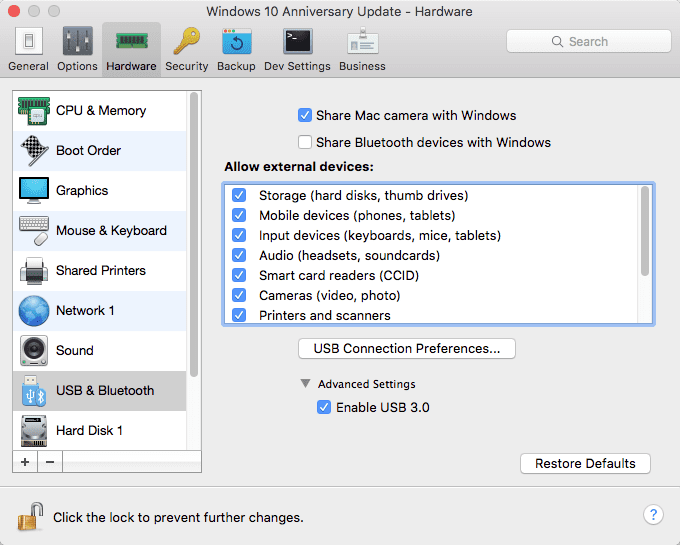Uncheck Share Mac camera with Windows
680x545 pixels.
[x=305, y=115]
